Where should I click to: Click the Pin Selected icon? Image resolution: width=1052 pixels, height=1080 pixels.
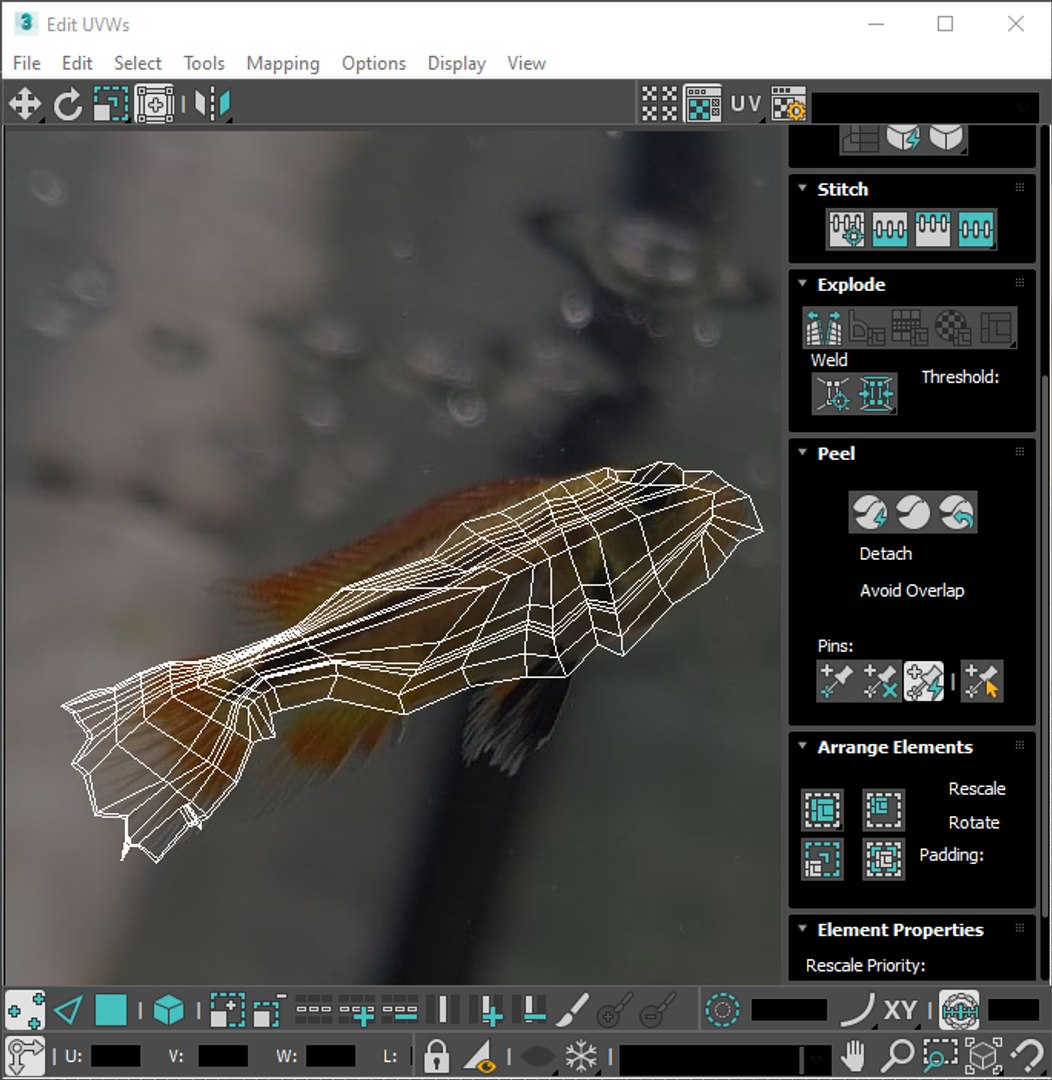click(x=836, y=682)
